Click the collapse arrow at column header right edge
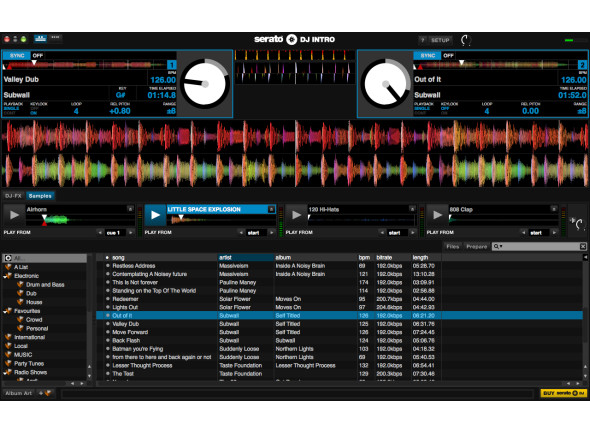Screen dimensions: 590x434 tap(585, 257)
